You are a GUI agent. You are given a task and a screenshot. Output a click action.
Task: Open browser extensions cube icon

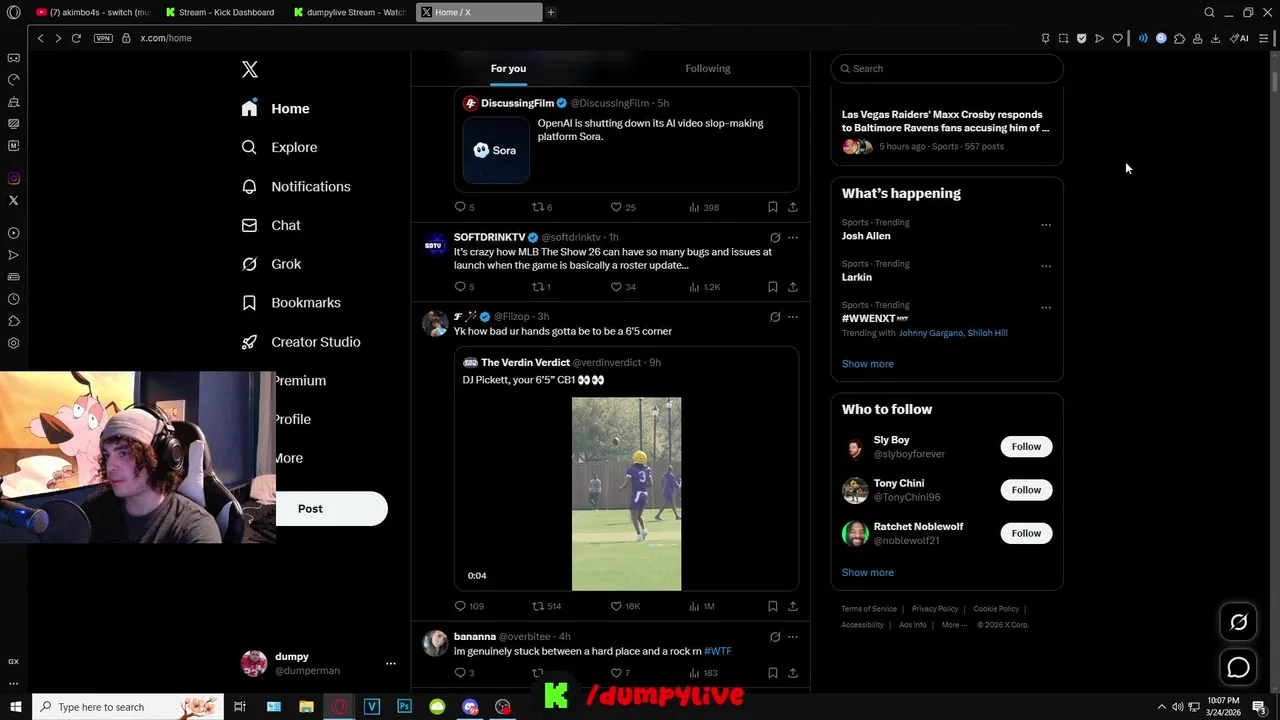click(1179, 38)
